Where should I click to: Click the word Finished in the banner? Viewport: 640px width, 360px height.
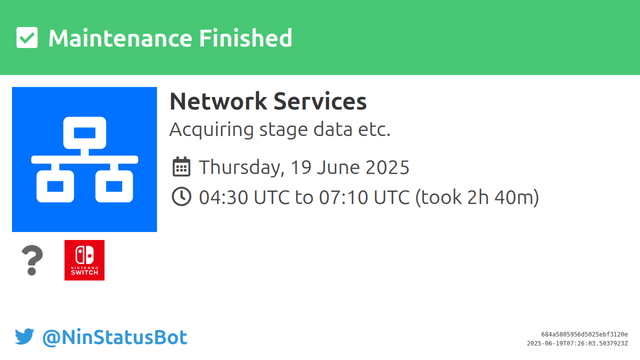pyautogui.click(x=246, y=38)
